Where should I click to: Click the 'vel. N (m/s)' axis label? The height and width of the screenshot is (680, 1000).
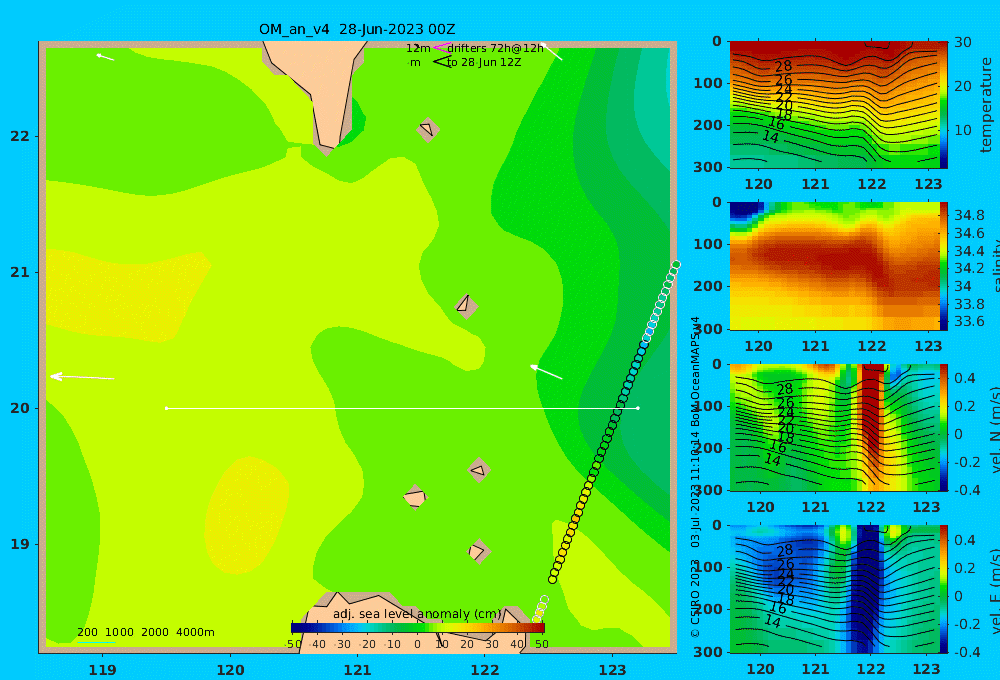tap(994, 430)
